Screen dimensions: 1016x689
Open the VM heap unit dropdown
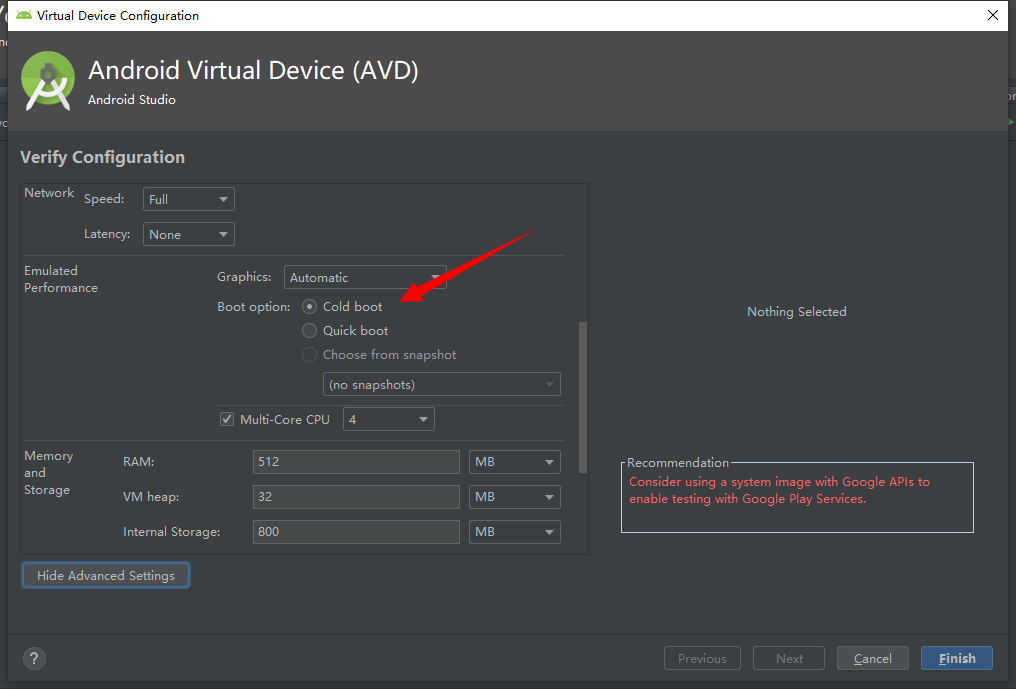pyautogui.click(x=514, y=497)
